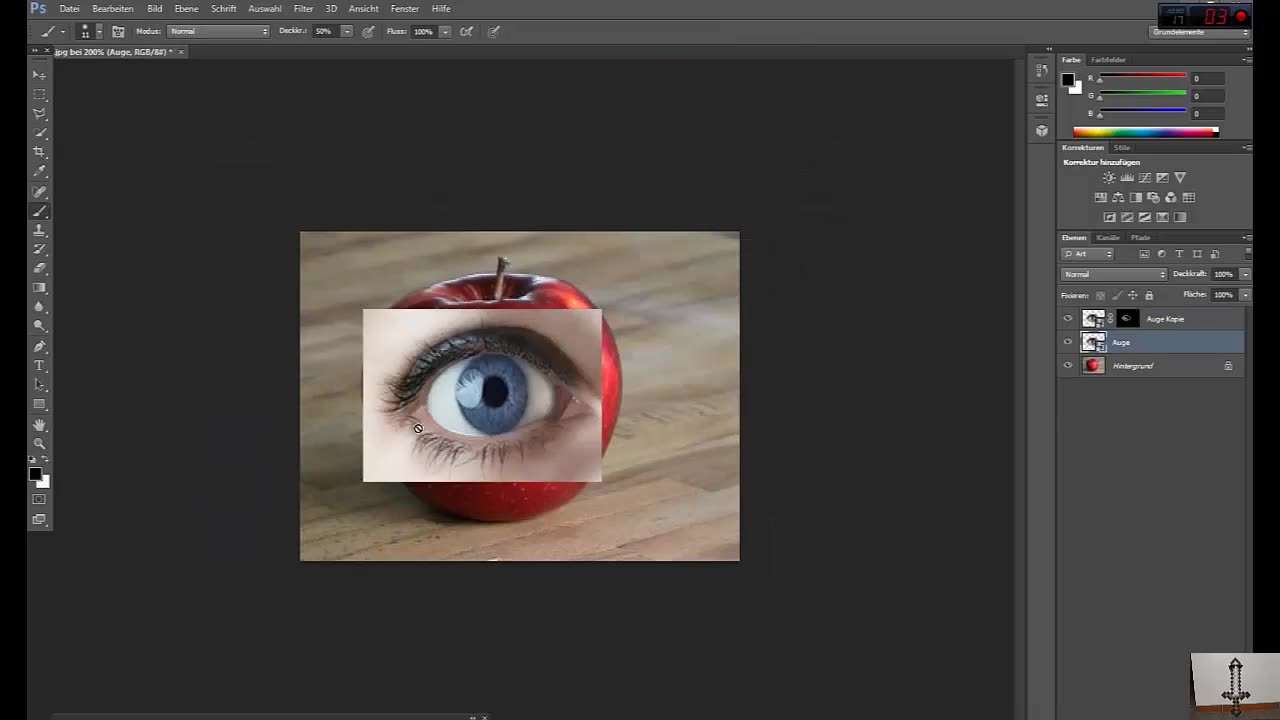
Task: Open the Bearbeiten menu
Action: point(113,9)
